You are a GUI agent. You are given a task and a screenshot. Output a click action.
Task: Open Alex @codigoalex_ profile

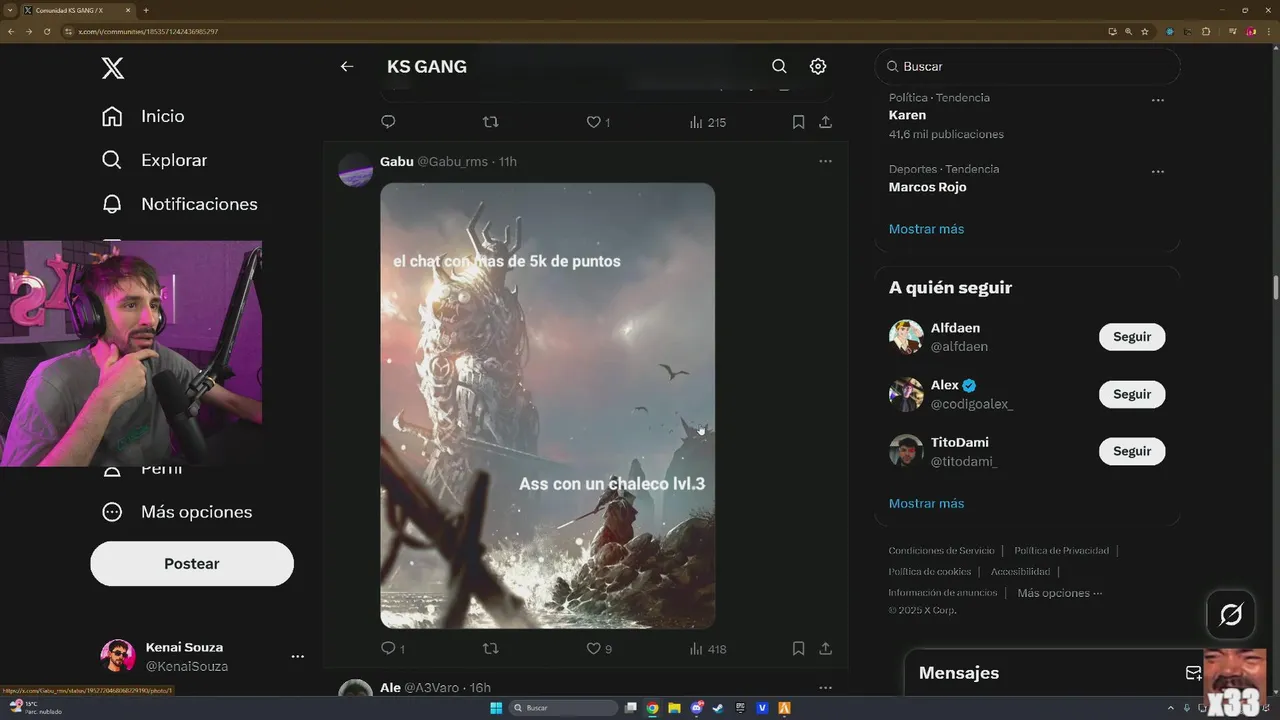click(x=906, y=394)
